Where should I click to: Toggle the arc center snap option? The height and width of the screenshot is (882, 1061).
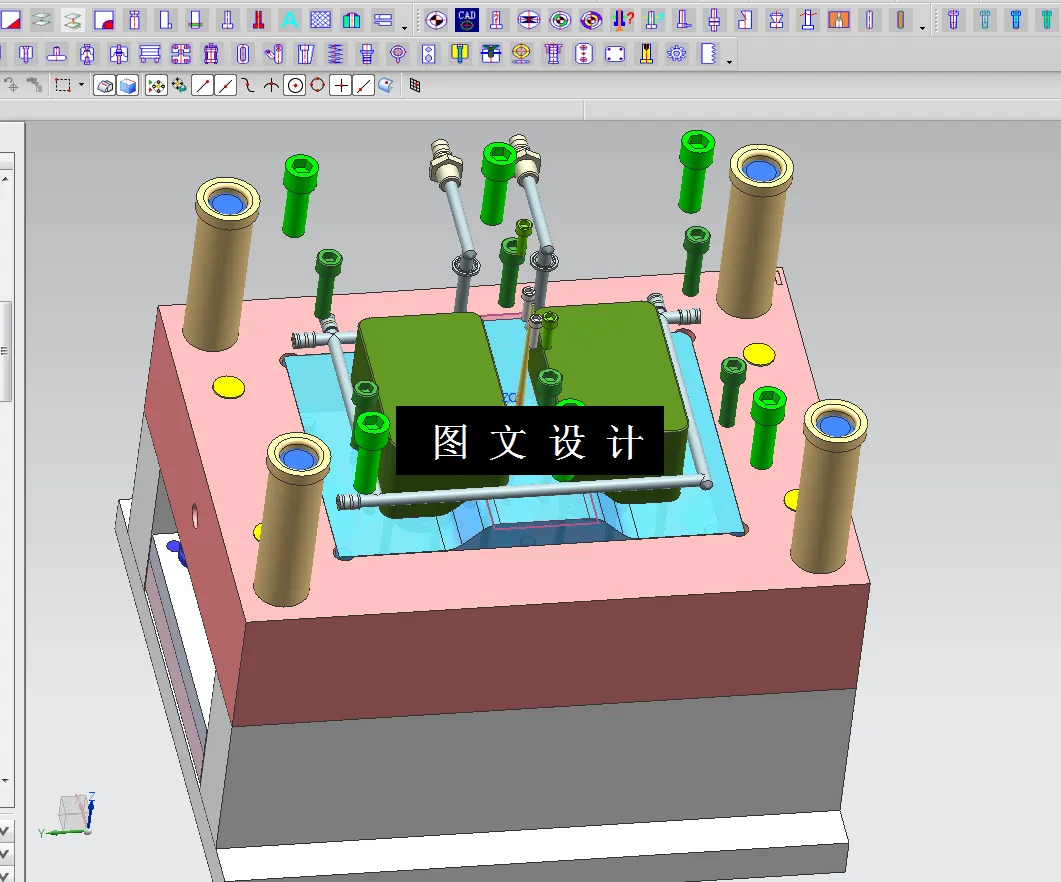(x=295, y=85)
